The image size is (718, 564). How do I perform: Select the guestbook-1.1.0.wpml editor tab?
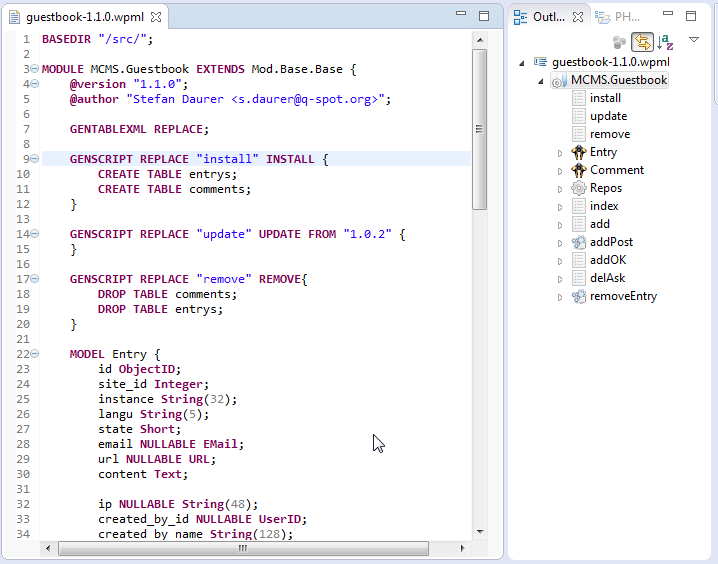(x=84, y=16)
